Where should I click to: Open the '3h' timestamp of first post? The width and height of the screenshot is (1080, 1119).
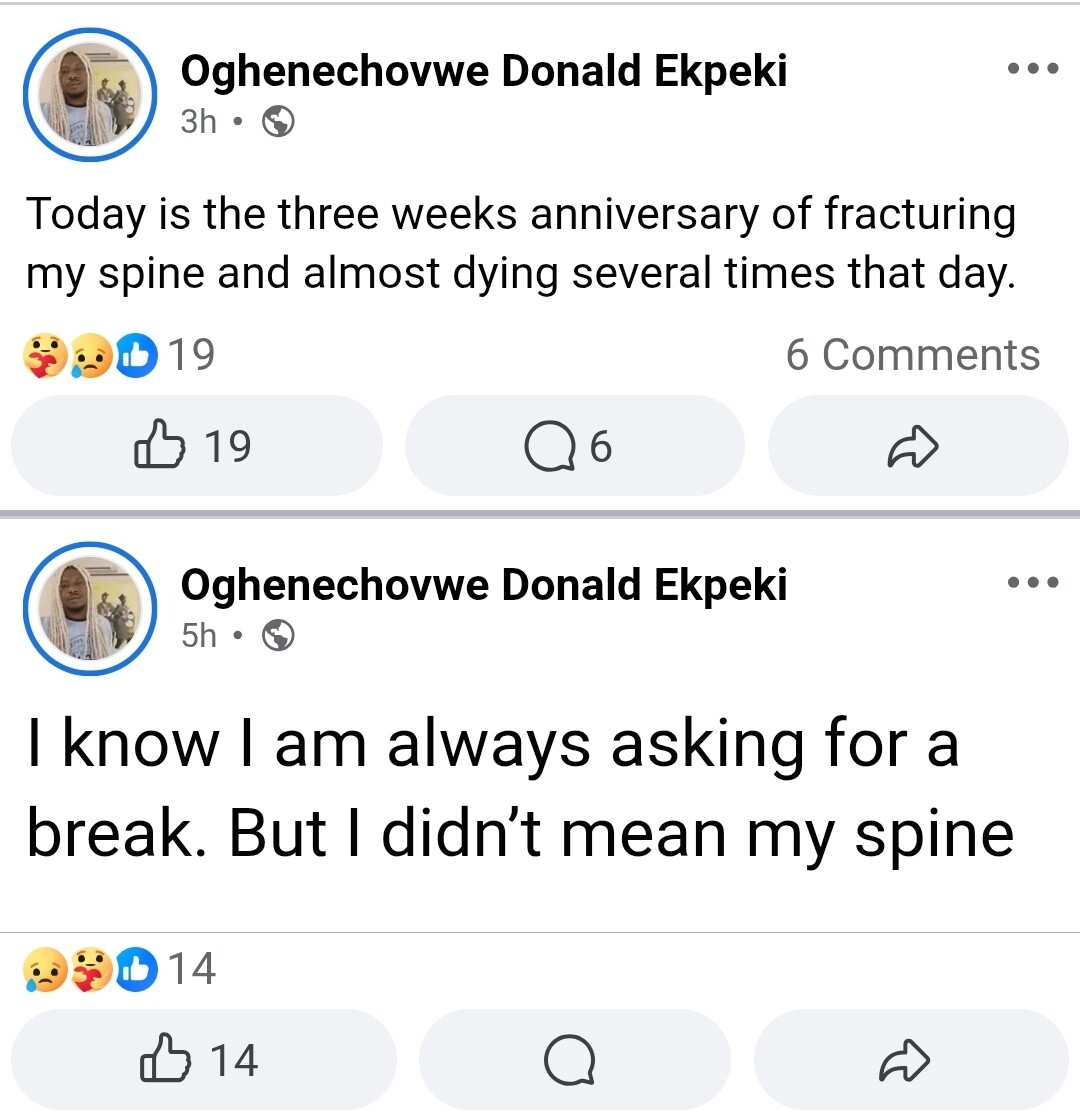pos(198,122)
